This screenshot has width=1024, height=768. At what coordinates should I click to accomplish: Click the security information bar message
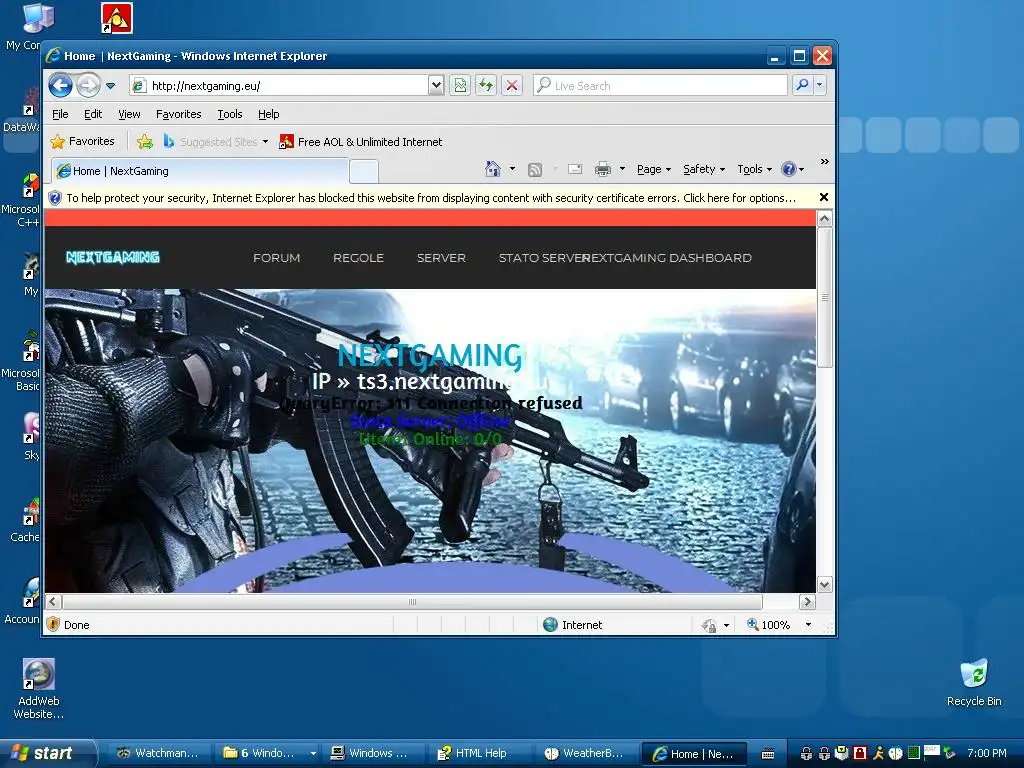point(431,198)
